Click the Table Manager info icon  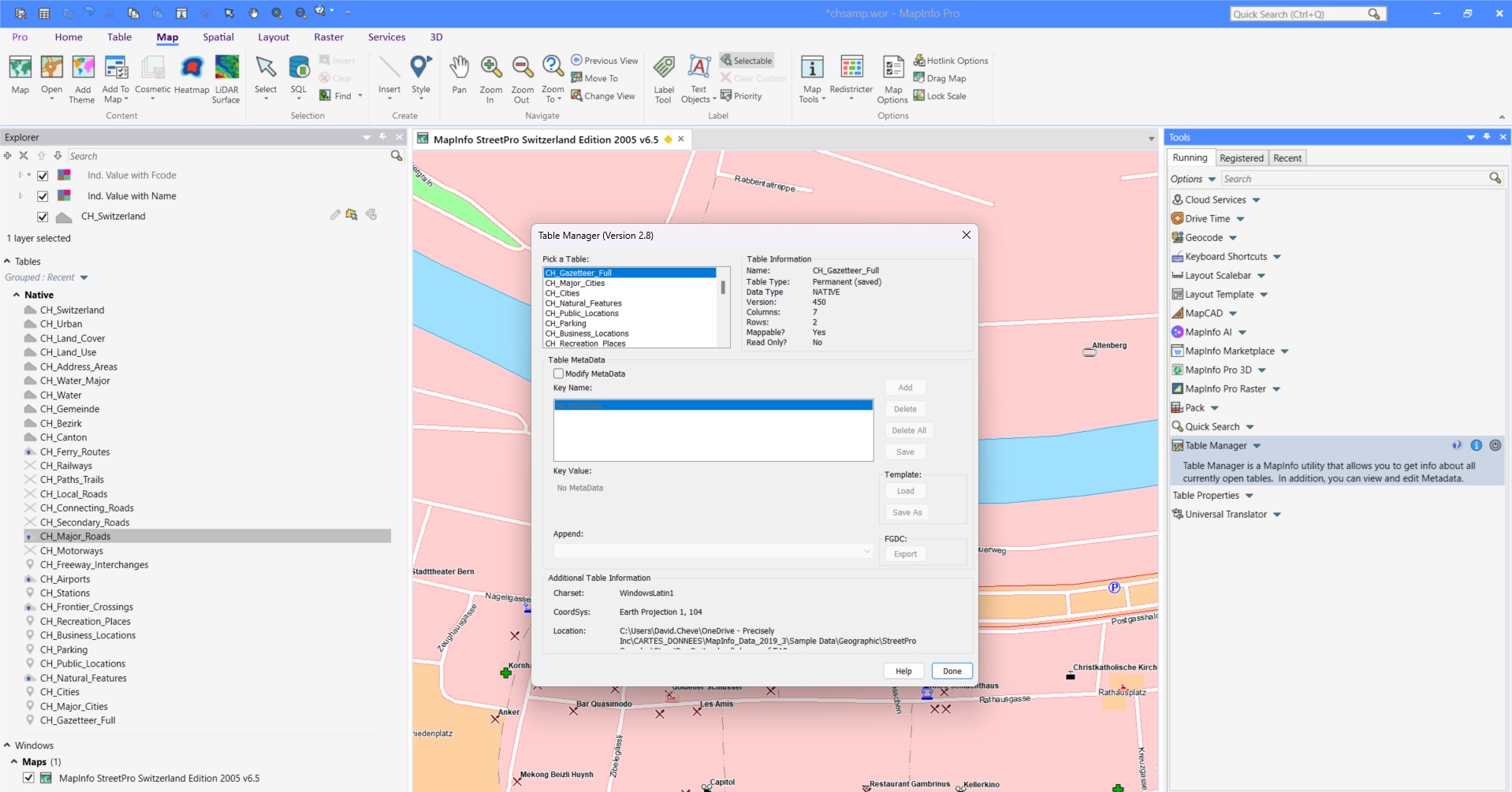1477,445
